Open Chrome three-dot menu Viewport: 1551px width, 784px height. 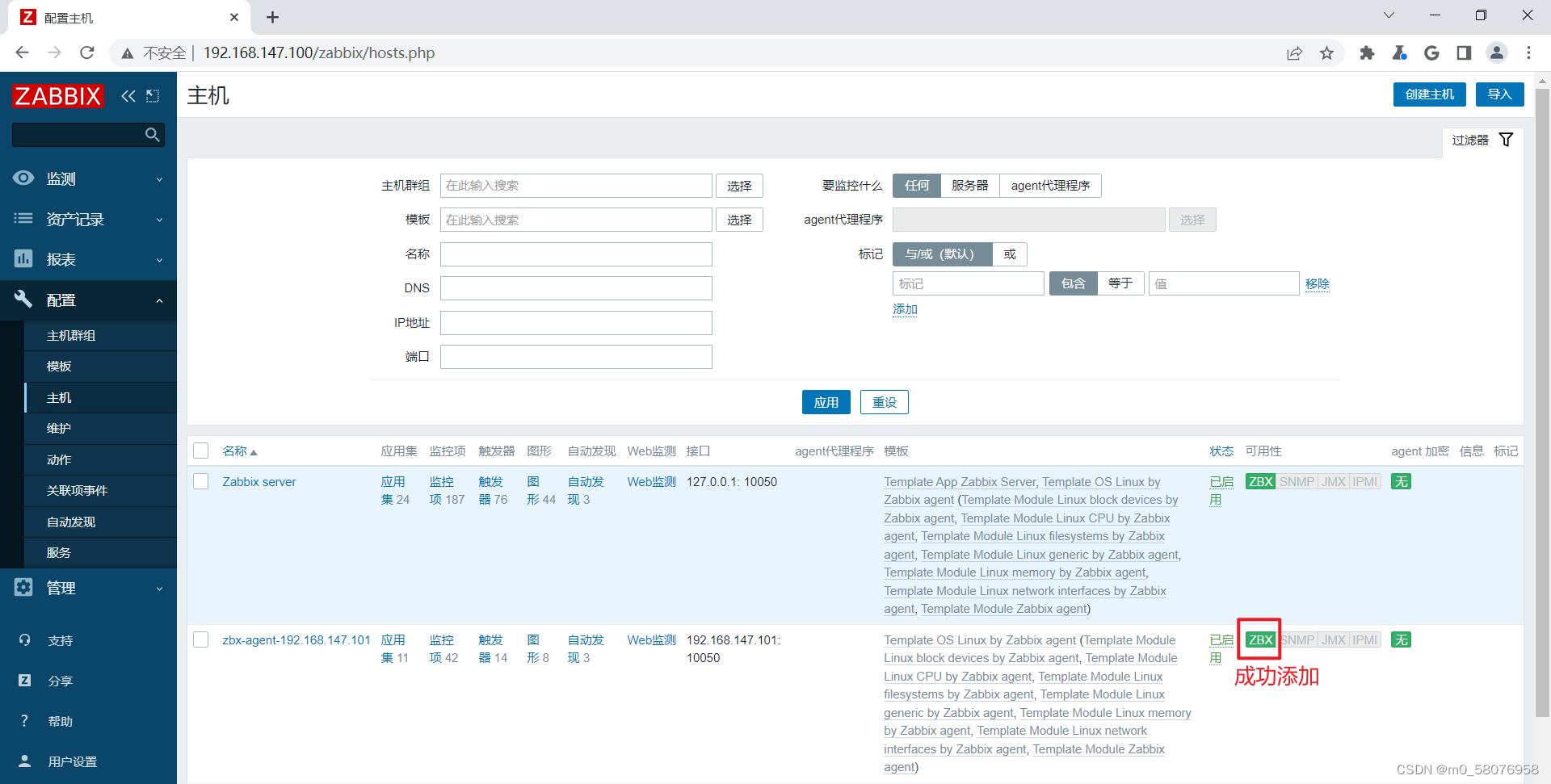pyautogui.click(x=1528, y=52)
